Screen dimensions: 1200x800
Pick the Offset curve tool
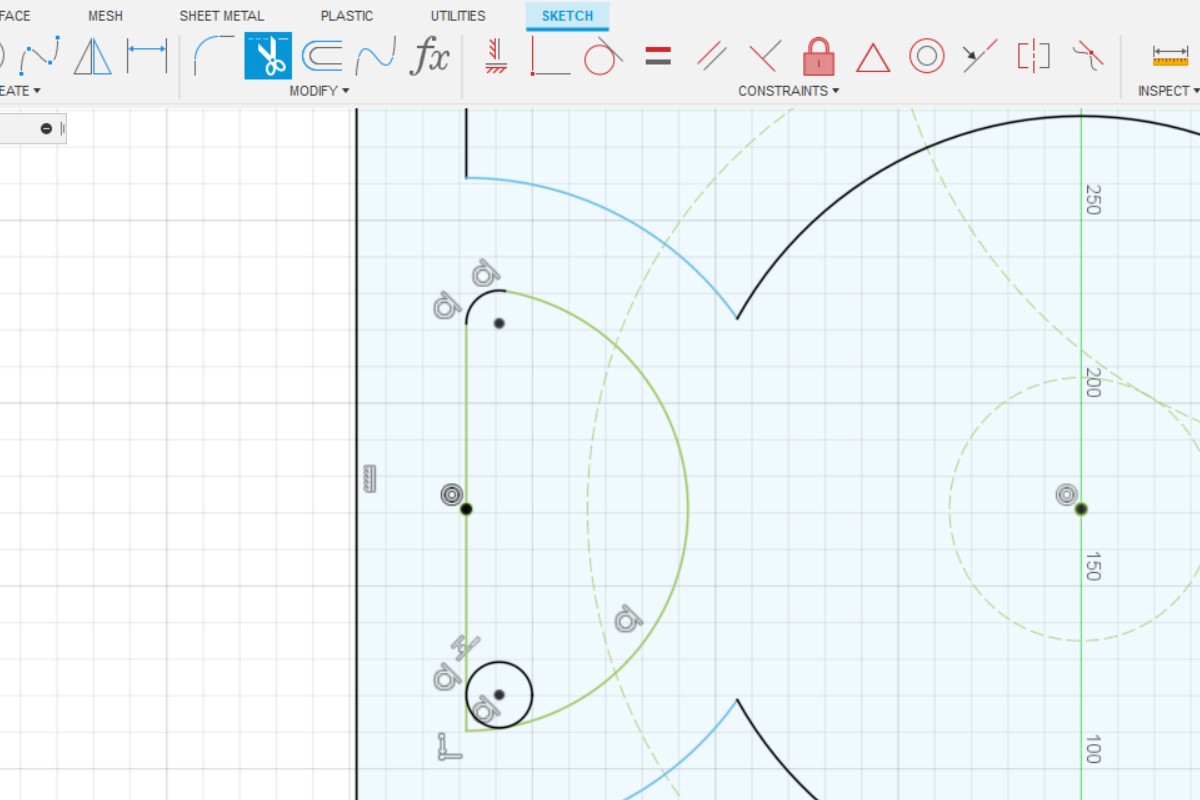pos(322,55)
